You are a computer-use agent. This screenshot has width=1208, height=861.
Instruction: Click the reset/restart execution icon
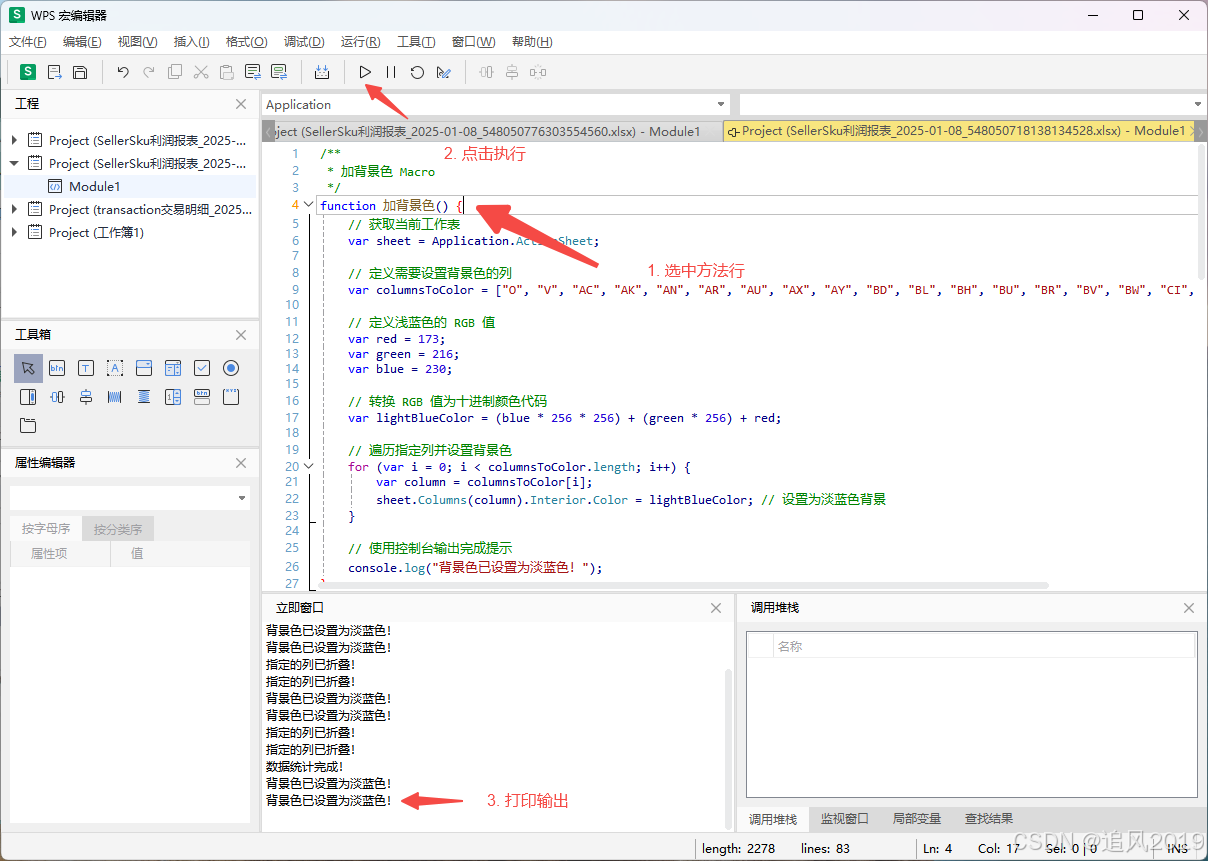click(x=417, y=72)
